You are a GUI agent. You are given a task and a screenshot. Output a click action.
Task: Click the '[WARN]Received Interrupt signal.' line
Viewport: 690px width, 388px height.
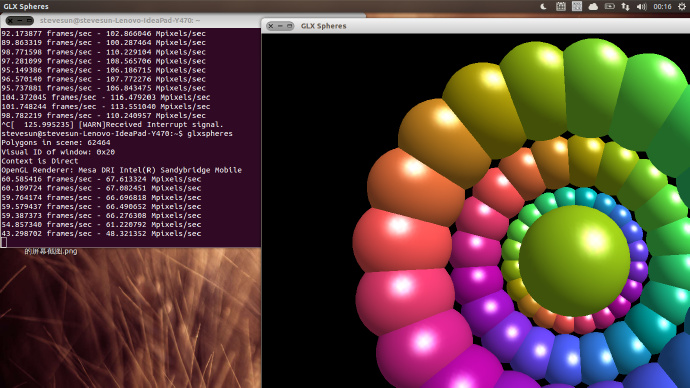pyautogui.click(x=112, y=124)
